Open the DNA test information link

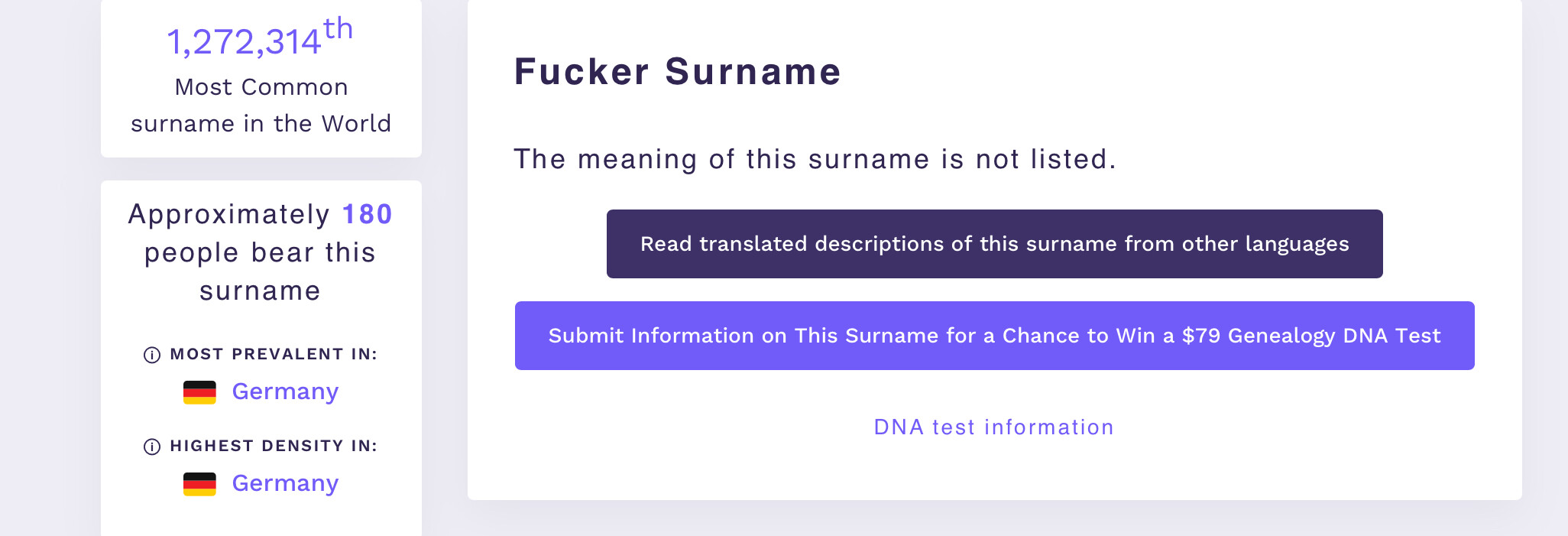pos(993,427)
